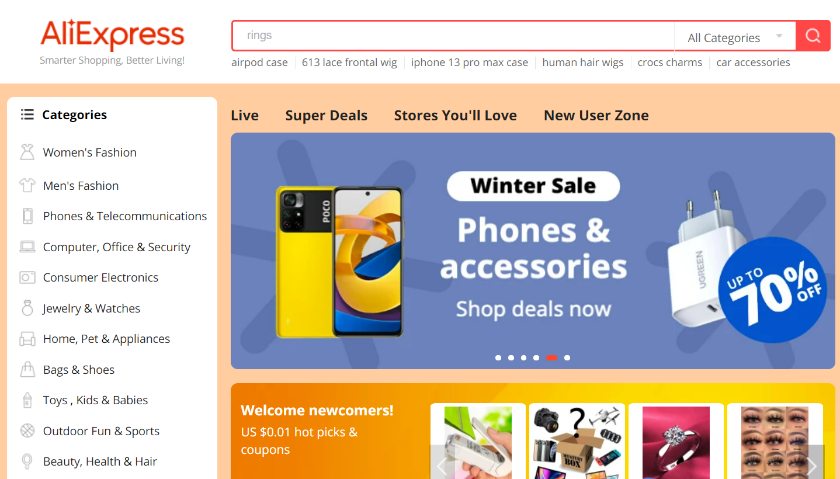Click the Categories list icon
Viewport: 840px width, 479px height.
tap(27, 114)
